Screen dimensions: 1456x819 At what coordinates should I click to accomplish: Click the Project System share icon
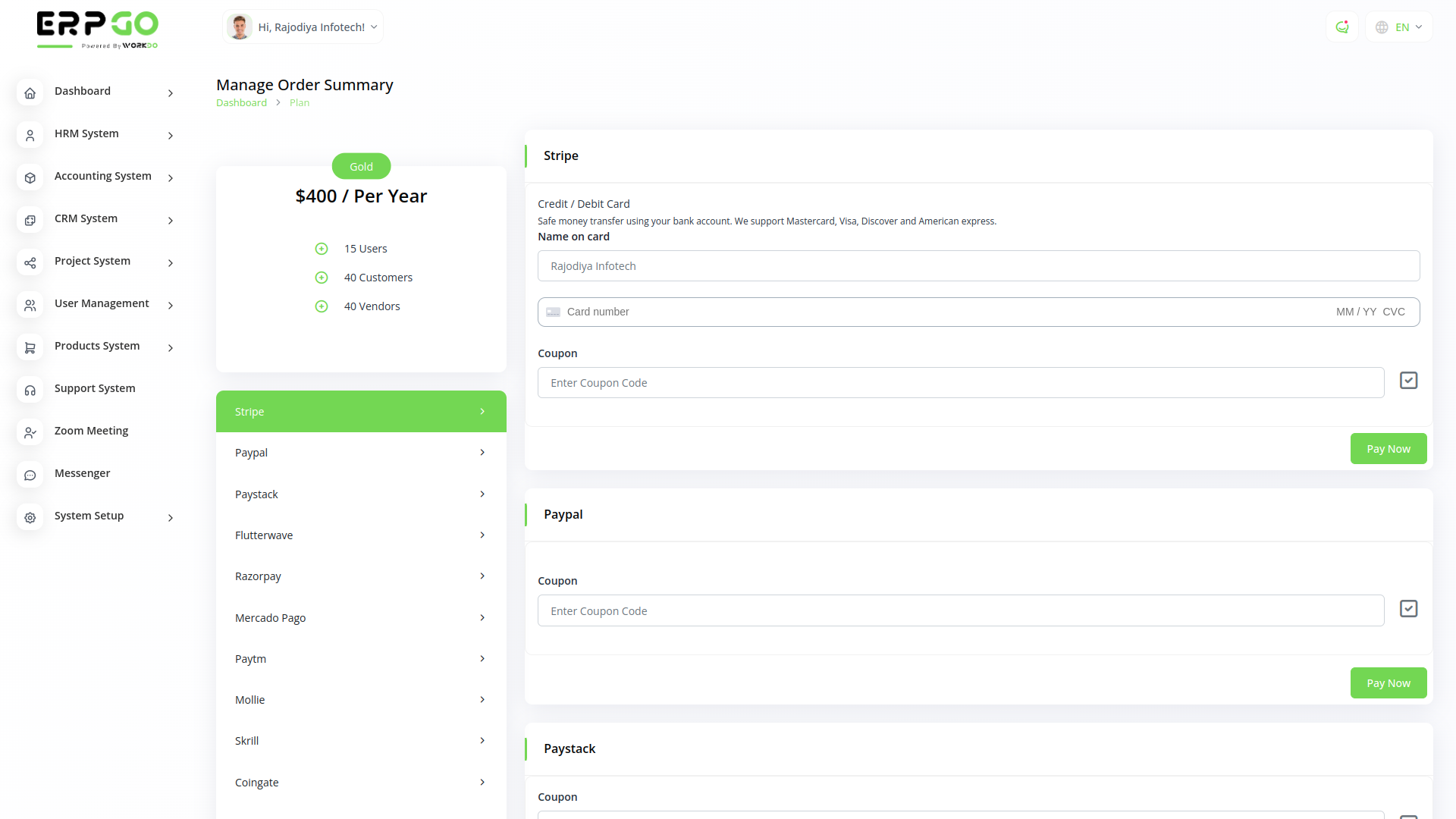[x=30, y=263]
